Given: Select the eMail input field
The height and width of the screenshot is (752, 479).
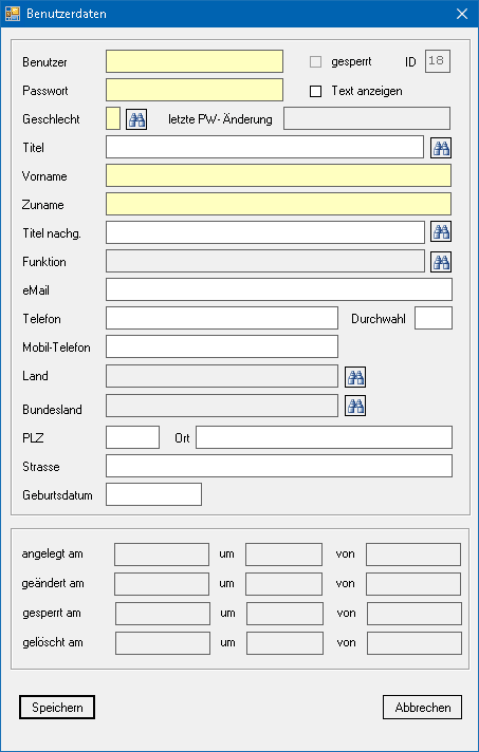Looking at the screenshot, I should pos(279,290).
